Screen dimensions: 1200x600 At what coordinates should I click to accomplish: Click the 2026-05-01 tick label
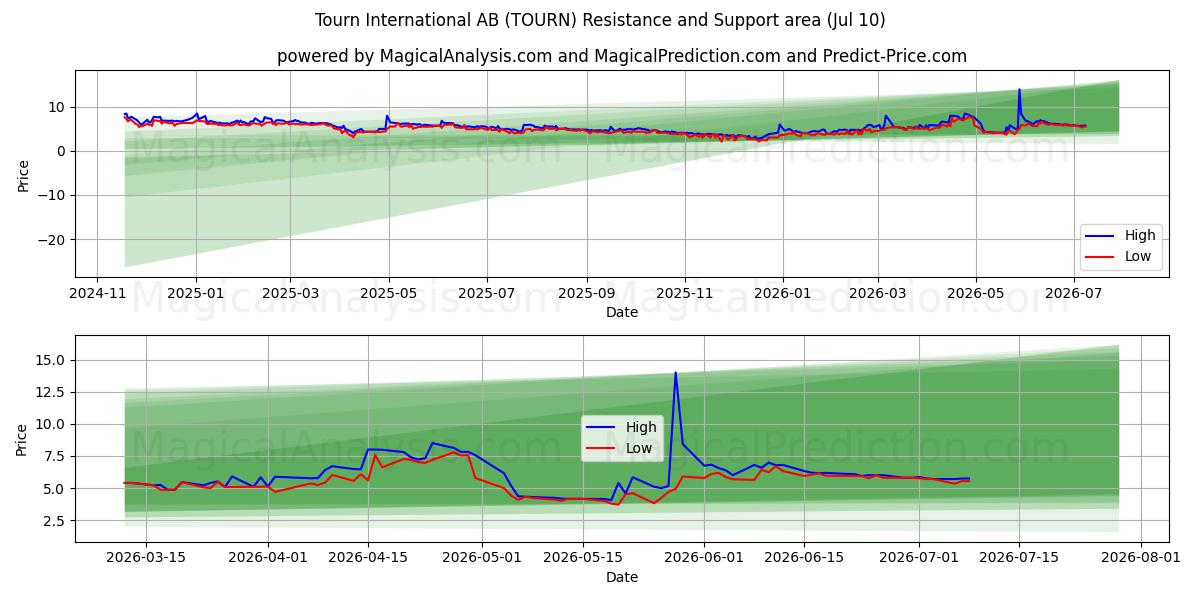click(482, 557)
